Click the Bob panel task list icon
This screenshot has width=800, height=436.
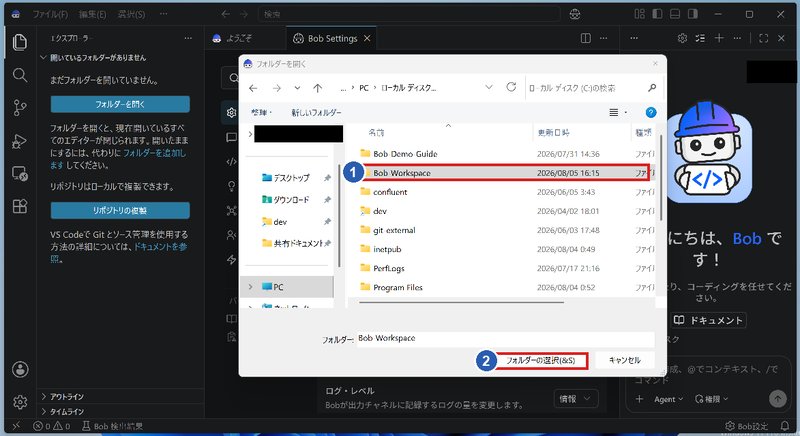(x=700, y=38)
